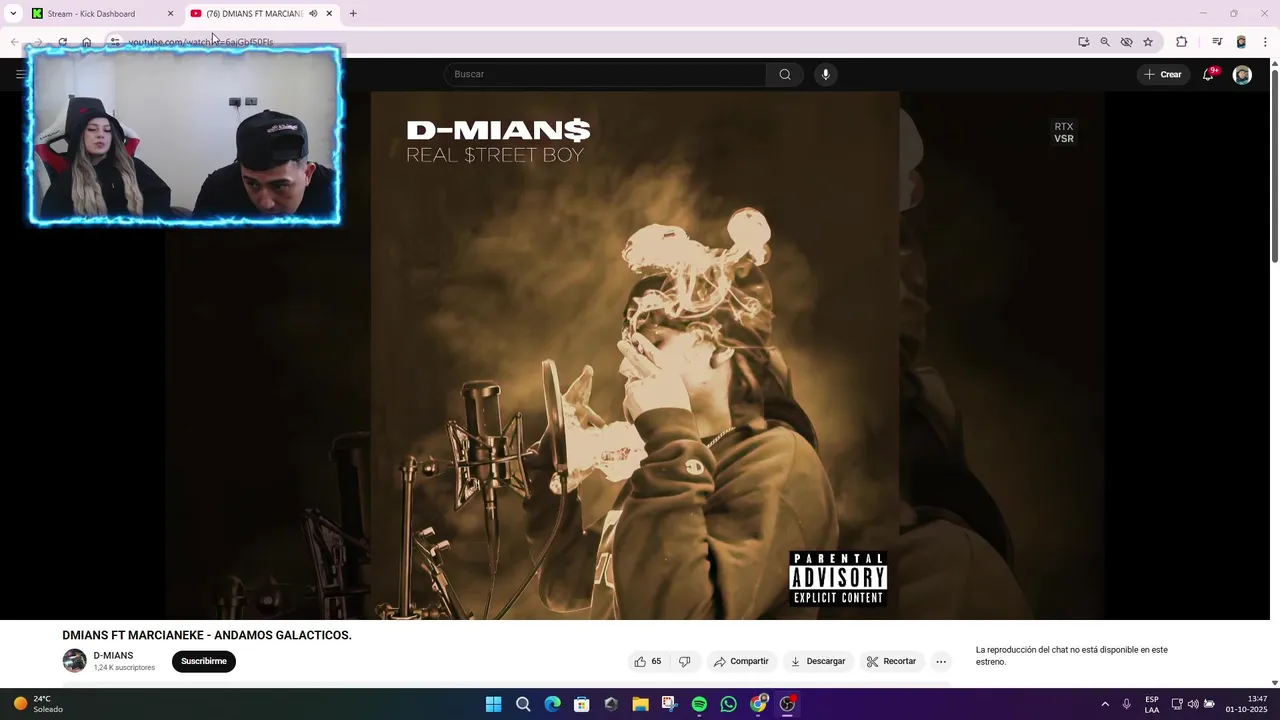Screen dimensions: 1280x720
Task: Open the D-MIANS channel name link
Action: click(x=113, y=655)
